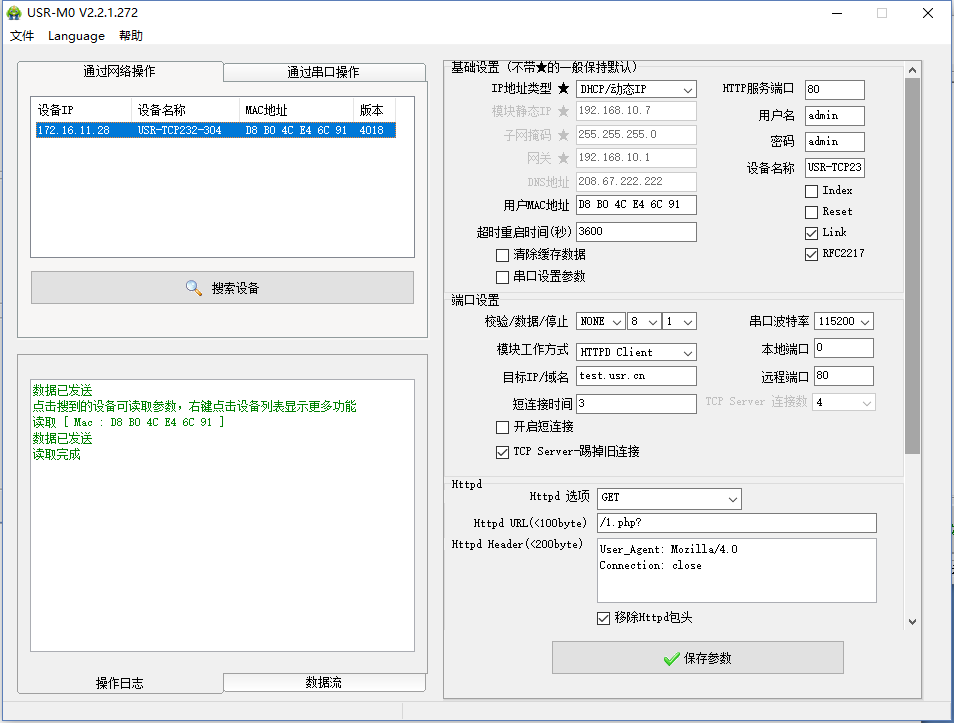
Task: Switch to the 数据流 tab
Action: [323, 682]
